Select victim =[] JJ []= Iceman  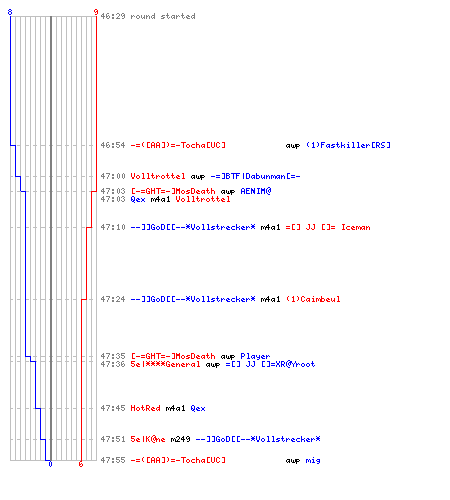tap(328, 227)
